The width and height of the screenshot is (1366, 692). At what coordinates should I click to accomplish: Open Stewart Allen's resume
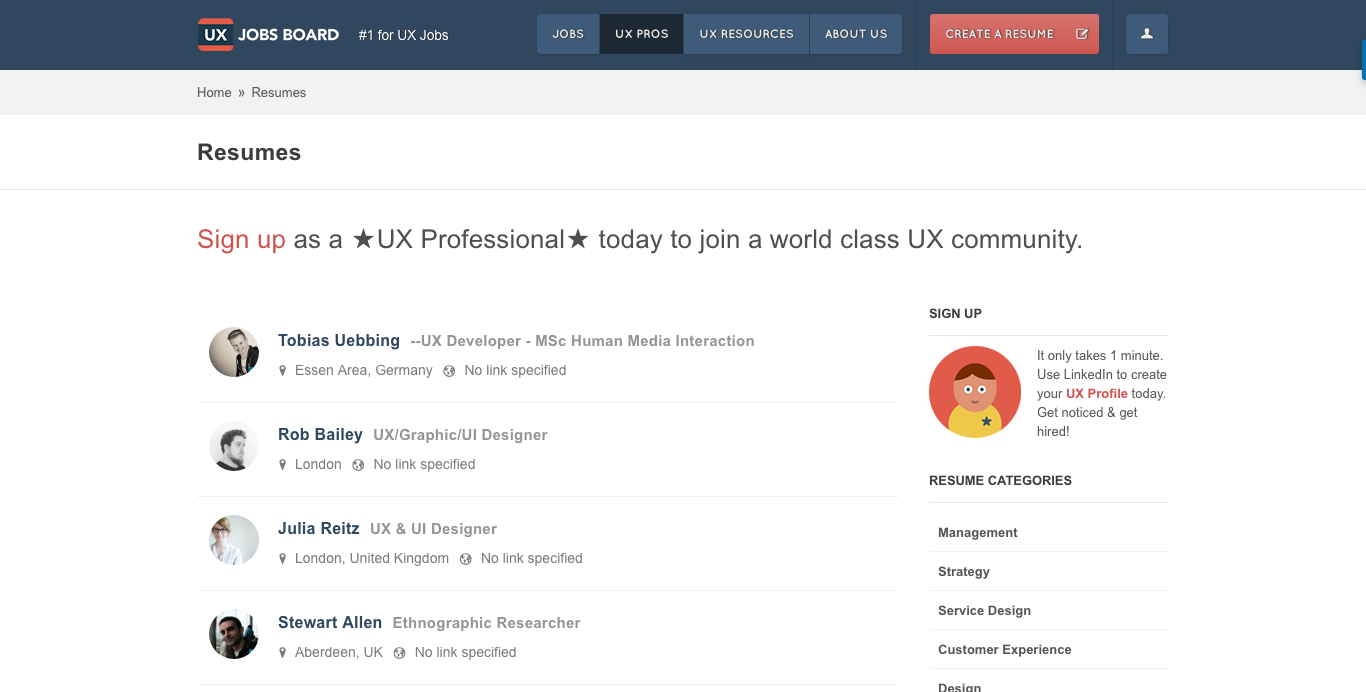point(330,622)
